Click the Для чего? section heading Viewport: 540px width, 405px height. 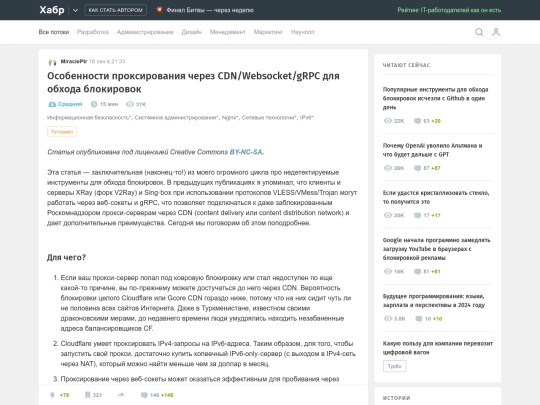(x=66, y=257)
